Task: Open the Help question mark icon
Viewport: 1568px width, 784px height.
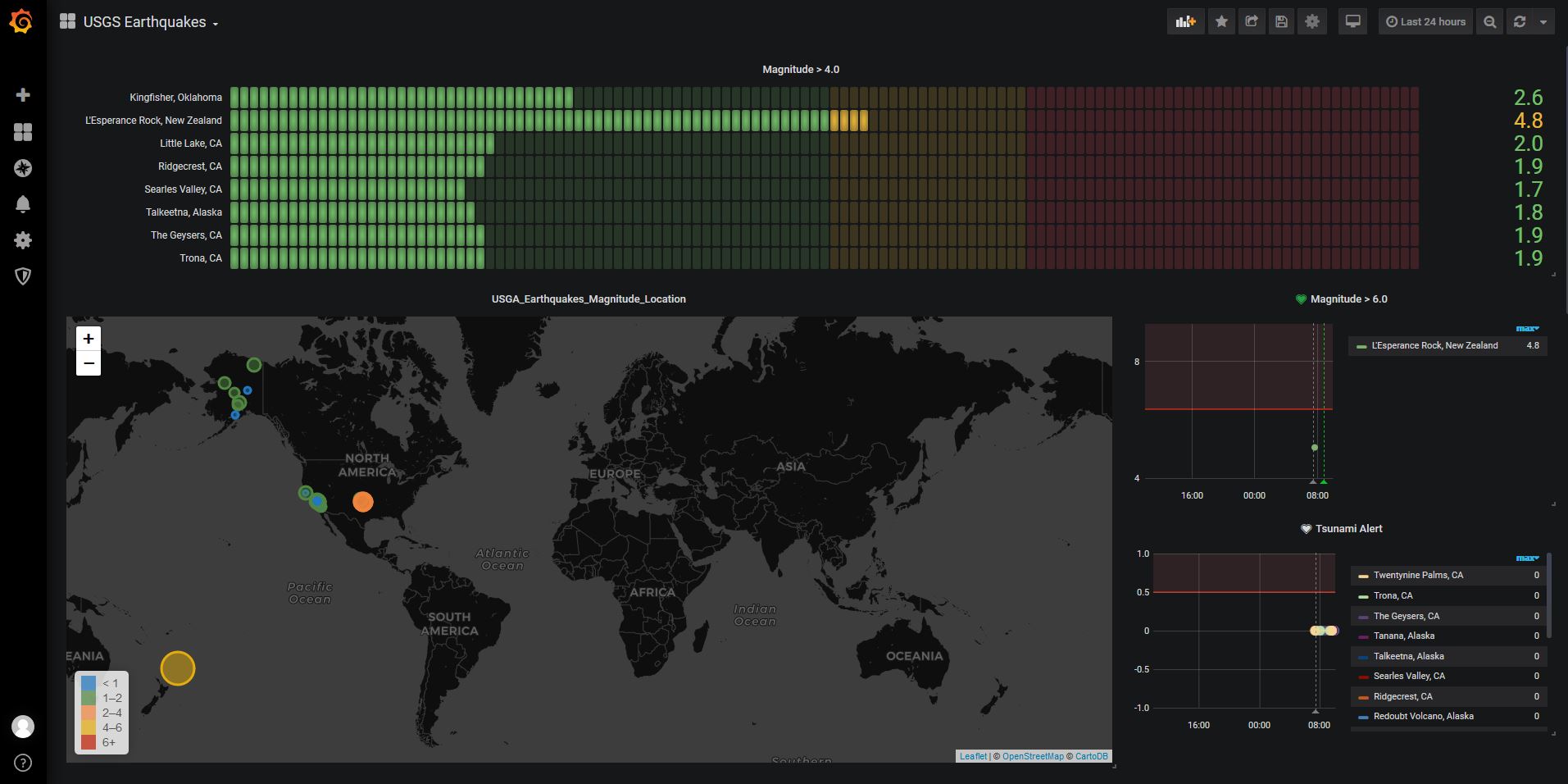Action: [x=23, y=763]
